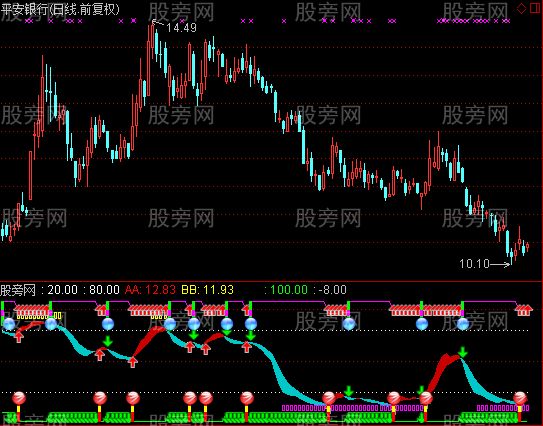The height and width of the screenshot is (426, 543).
Task: Click the red diamond icon in the chart corner
Action: 521,8
